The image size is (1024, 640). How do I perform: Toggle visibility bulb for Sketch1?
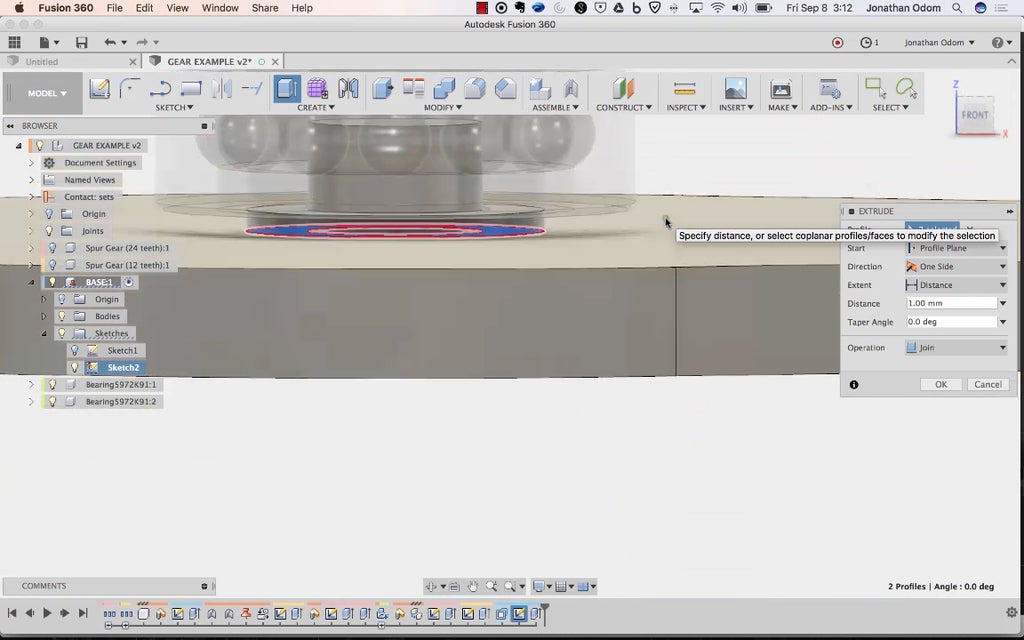(74, 351)
